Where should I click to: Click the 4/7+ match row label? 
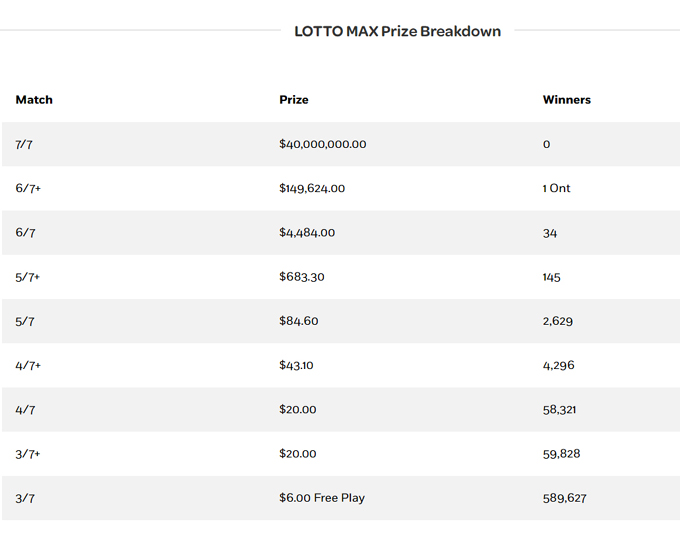(28, 365)
